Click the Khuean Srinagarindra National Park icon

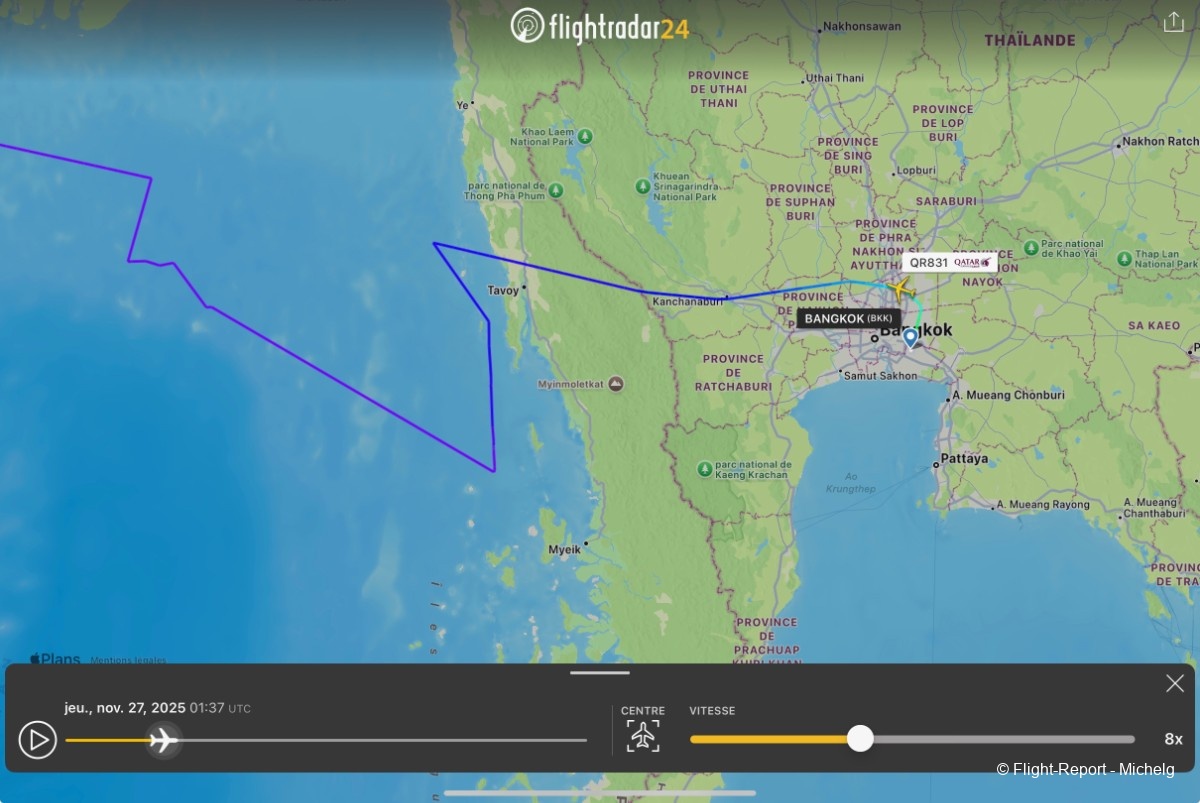pyautogui.click(x=643, y=186)
